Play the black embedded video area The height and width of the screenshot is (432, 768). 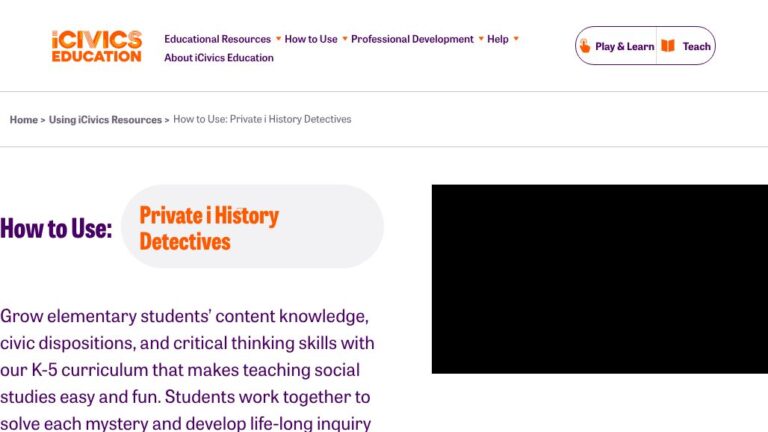pyautogui.click(x=600, y=279)
